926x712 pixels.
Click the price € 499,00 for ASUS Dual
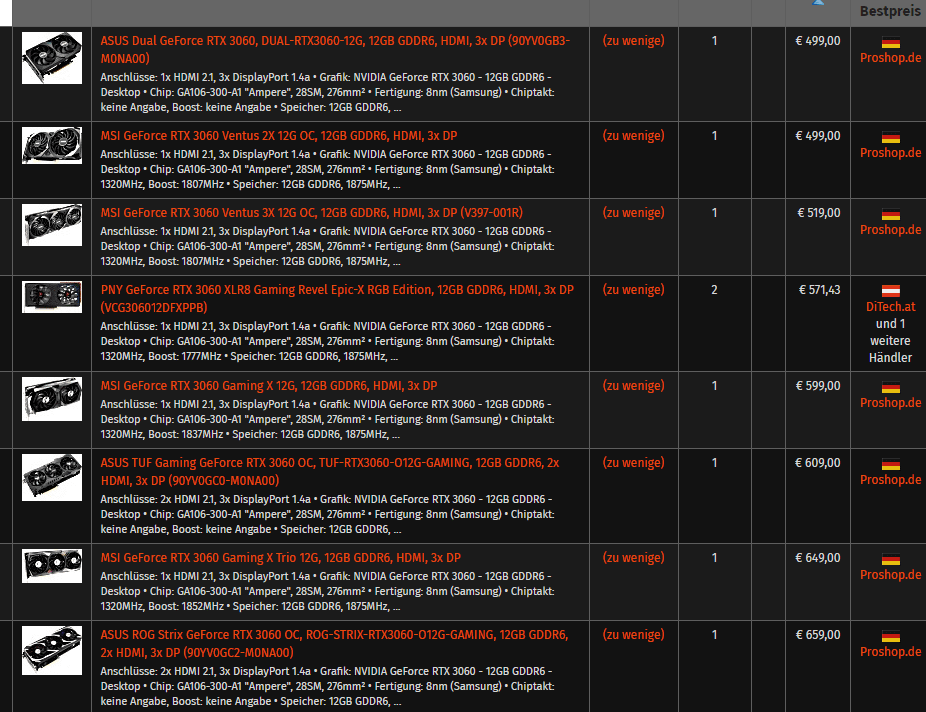tap(817, 41)
